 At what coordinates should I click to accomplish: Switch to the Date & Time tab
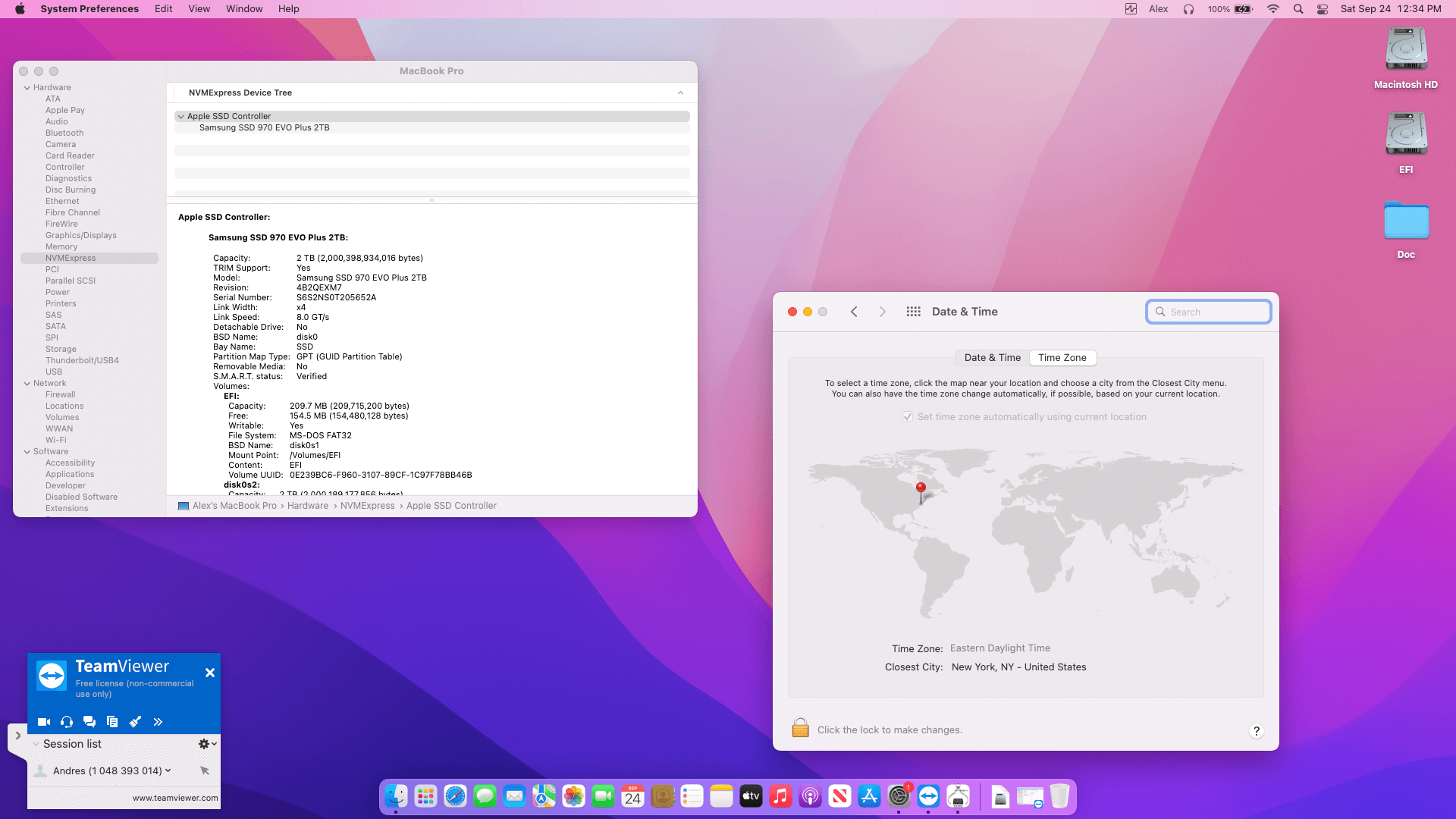[992, 358]
